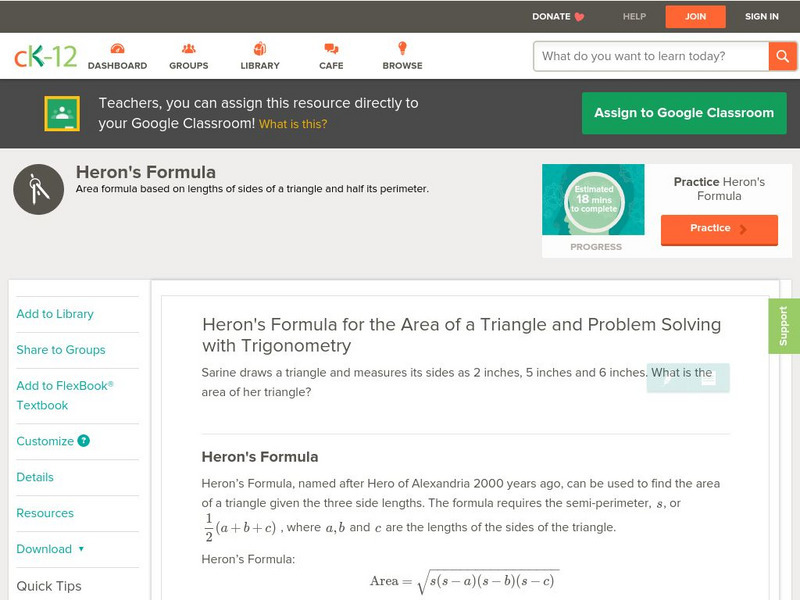800x600 pixels.
Task: Click the 'What is this?' link
Action: (x=293, y=124)
